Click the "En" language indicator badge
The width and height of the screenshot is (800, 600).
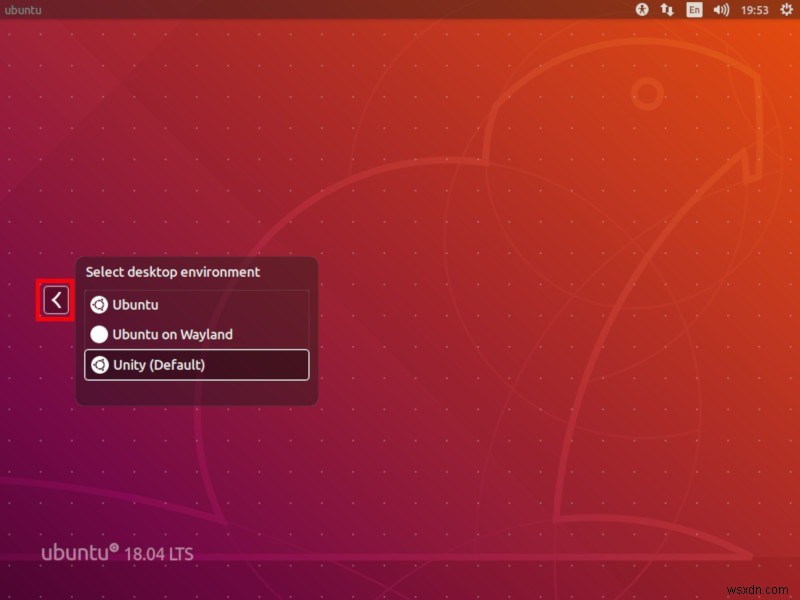click(693, 10)
